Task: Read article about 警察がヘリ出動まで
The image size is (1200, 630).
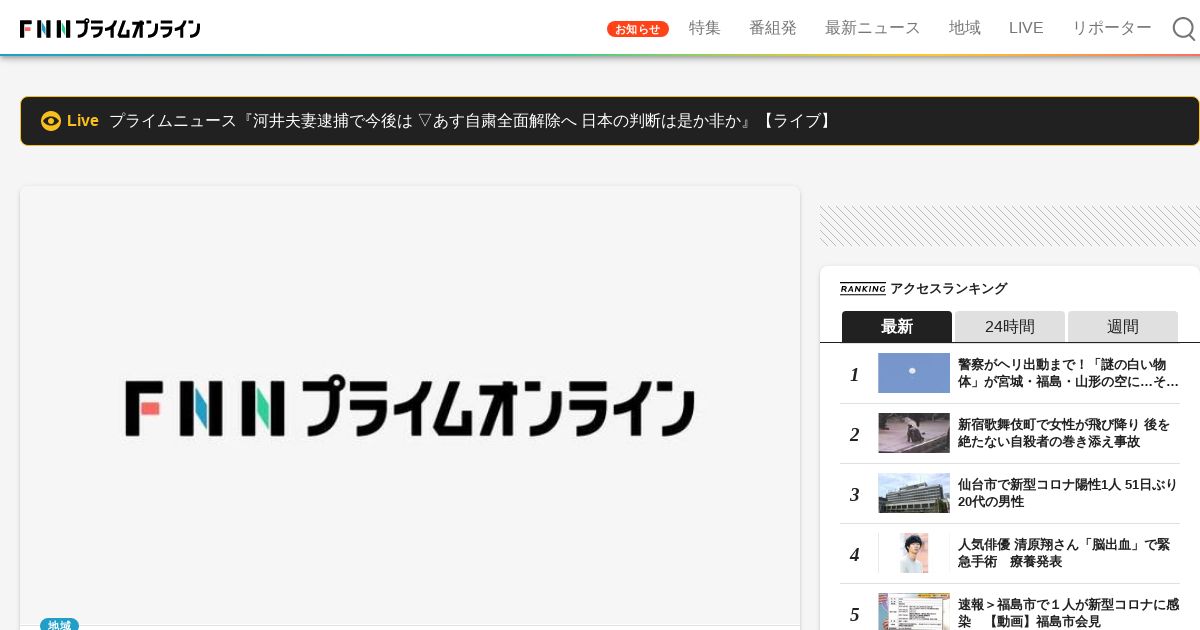Action: click(1068, 373)
